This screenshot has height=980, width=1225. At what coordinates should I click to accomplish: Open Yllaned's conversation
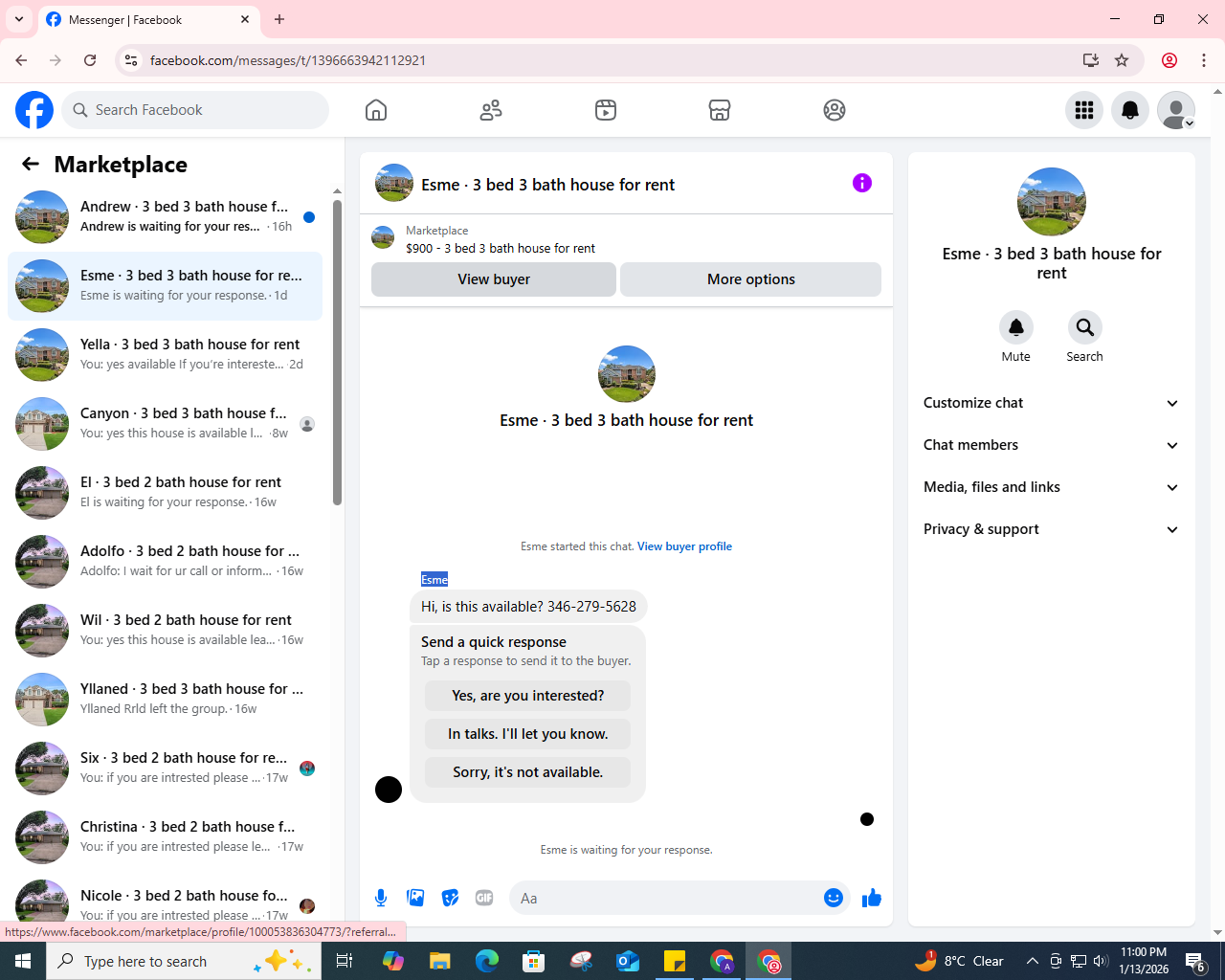[x=166, y=700]
